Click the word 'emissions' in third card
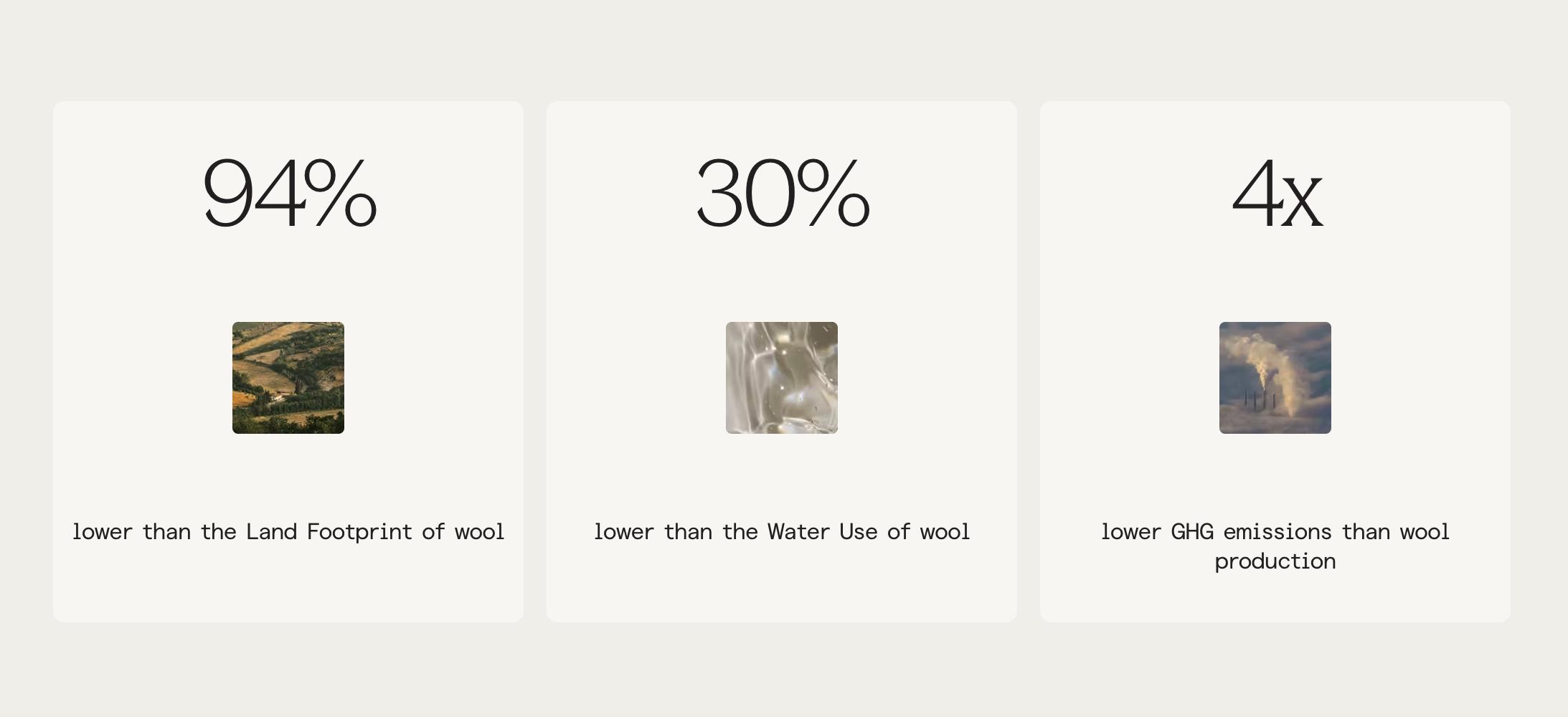Screen dimensions: 1568x717 [x=1277, y=532]
